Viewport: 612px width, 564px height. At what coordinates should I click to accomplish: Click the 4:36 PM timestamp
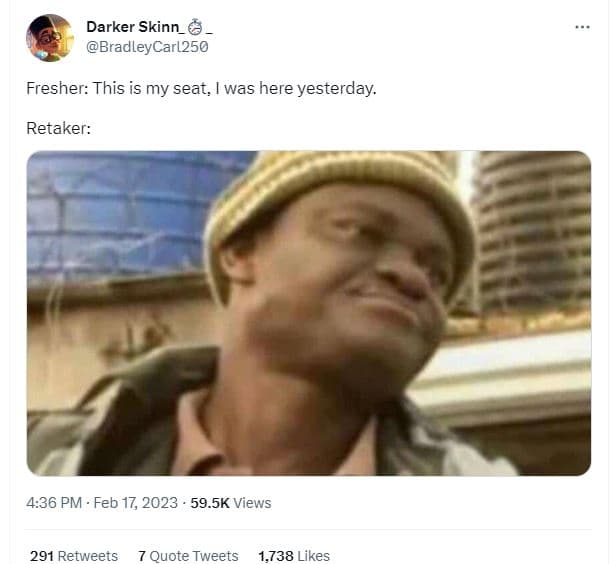pos(54,503)
